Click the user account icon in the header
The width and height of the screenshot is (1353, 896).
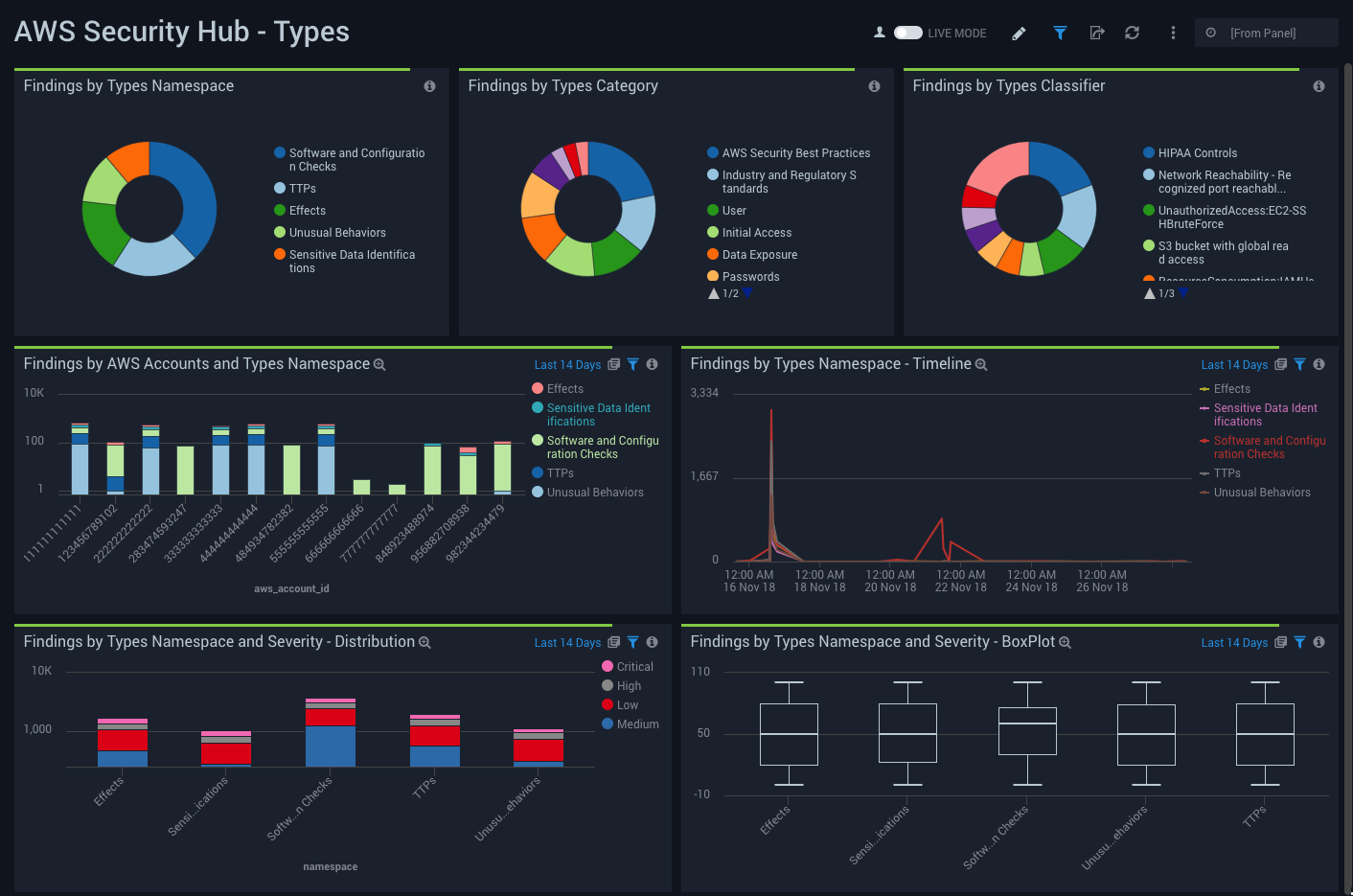879,32
